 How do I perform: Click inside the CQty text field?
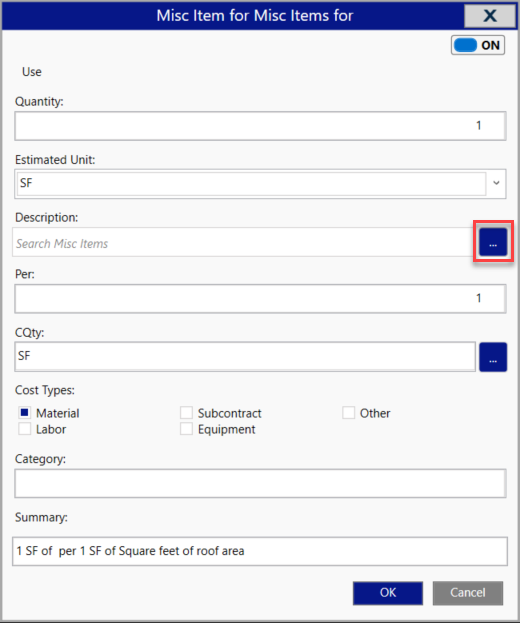245,357
